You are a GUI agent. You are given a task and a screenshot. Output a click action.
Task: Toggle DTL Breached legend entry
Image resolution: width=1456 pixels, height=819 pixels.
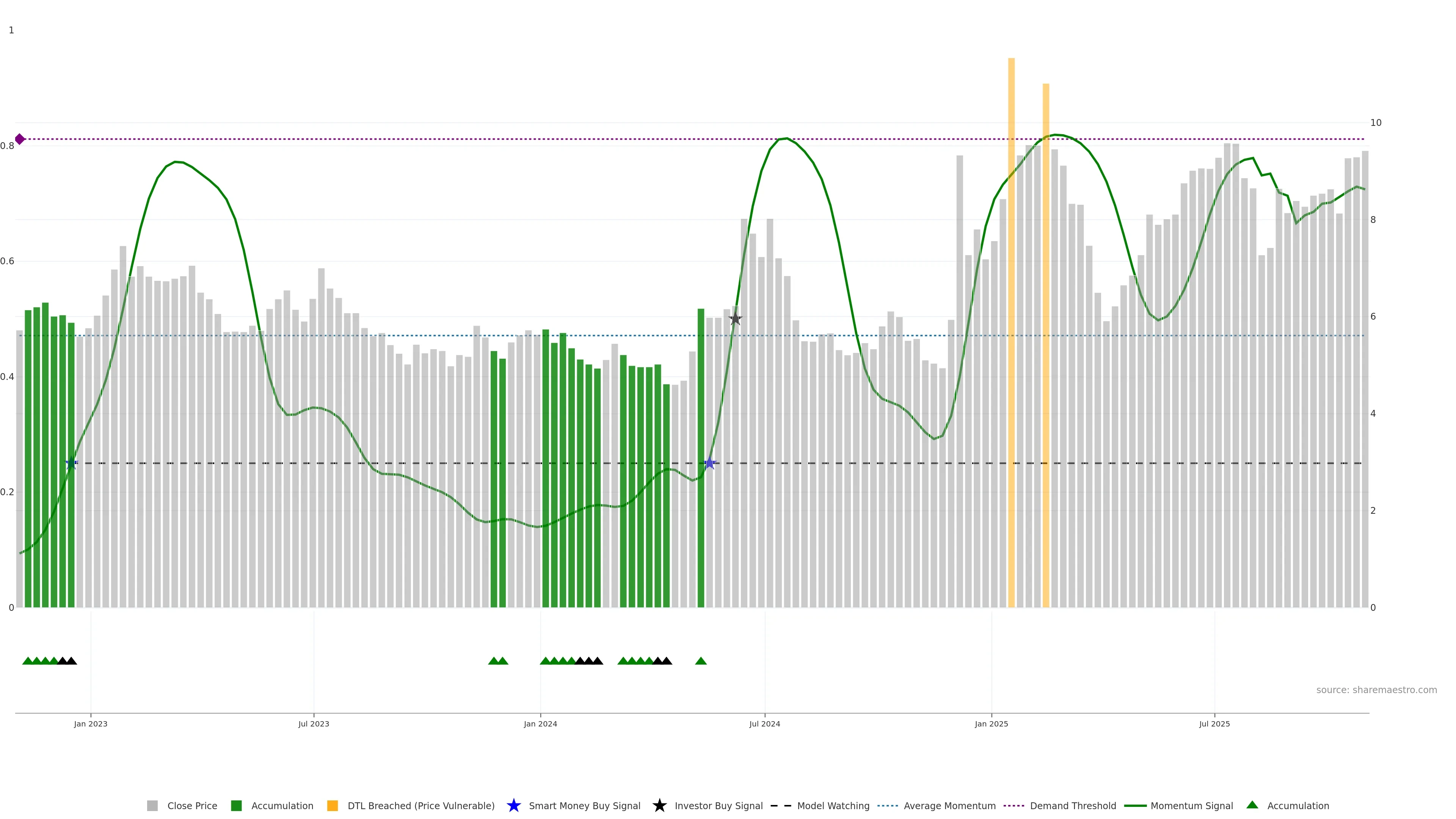(420, 806)
